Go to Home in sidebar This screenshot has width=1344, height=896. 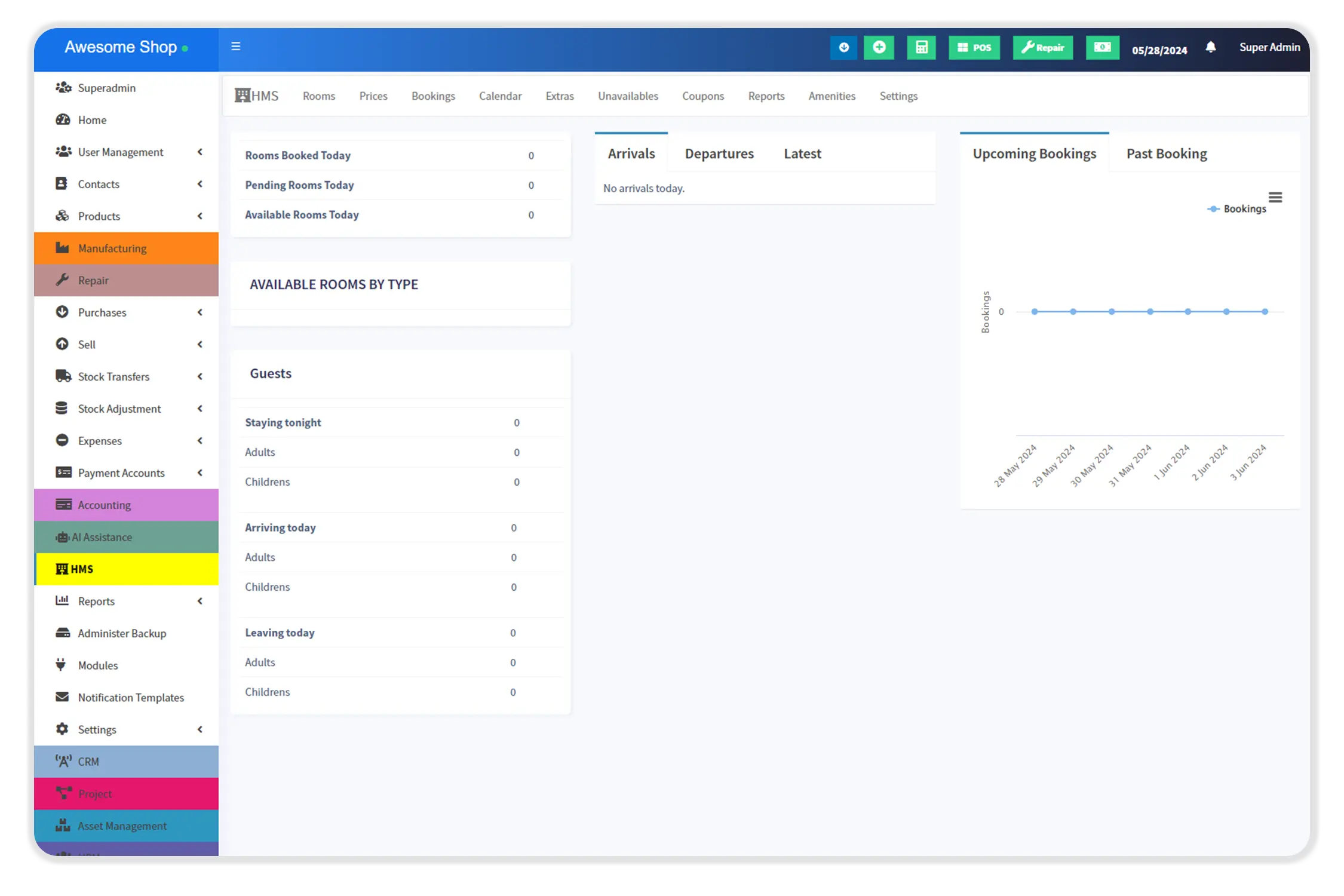[126, 120]
